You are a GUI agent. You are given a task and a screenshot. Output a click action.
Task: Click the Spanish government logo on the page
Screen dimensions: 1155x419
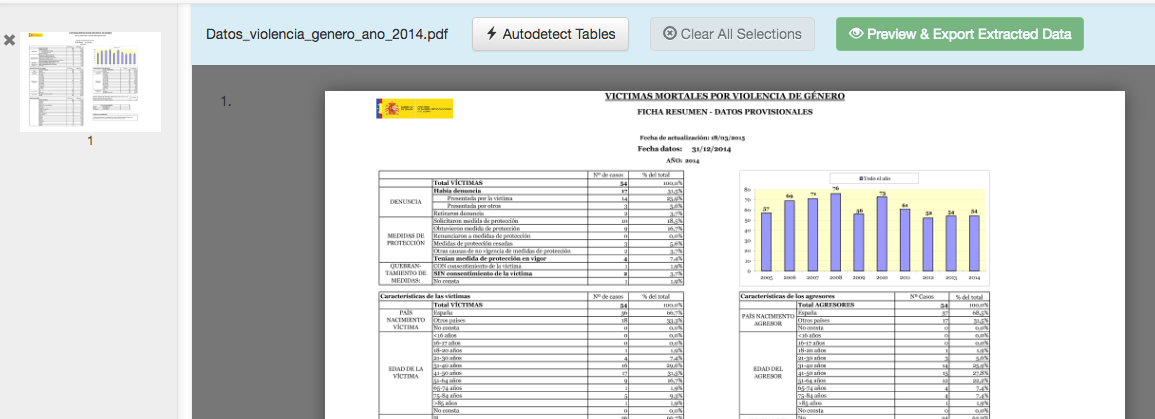pyautogui.click(x=414, y=108)
